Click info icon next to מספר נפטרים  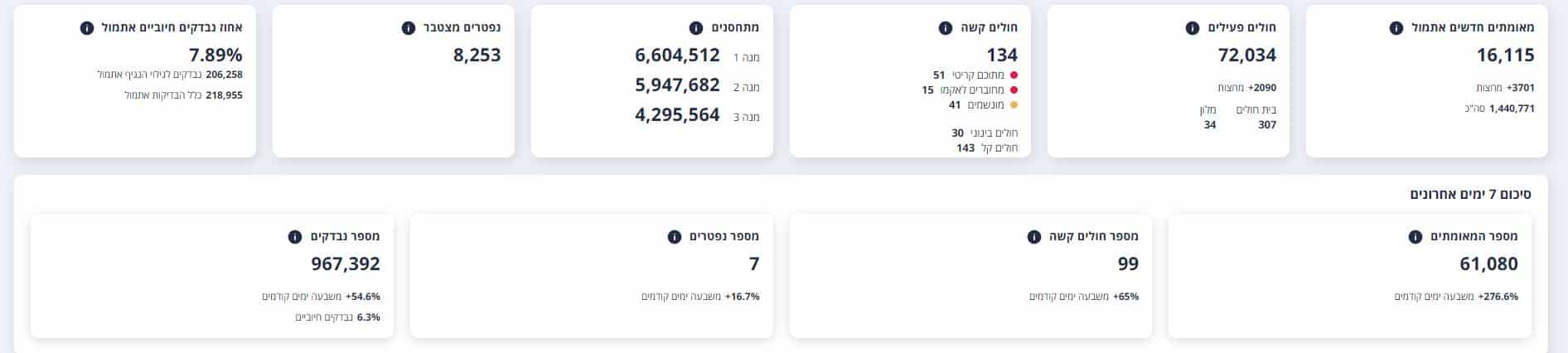click(x=675, y=236)
